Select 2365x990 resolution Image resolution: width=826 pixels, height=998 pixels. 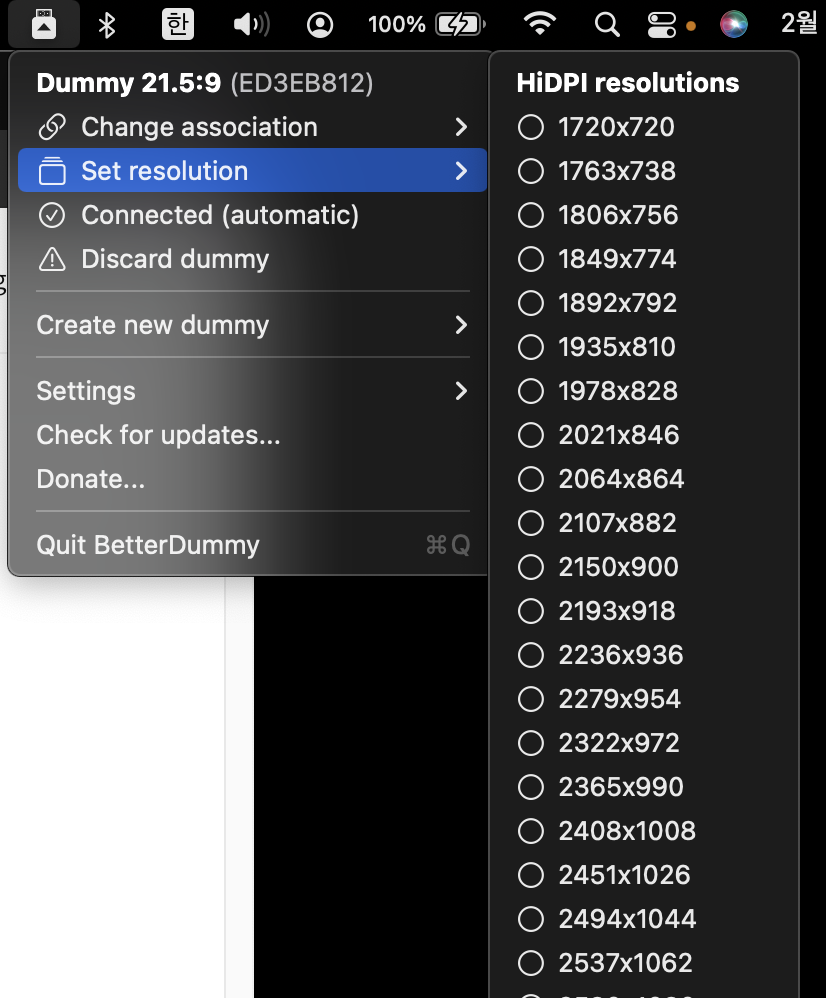643,787
